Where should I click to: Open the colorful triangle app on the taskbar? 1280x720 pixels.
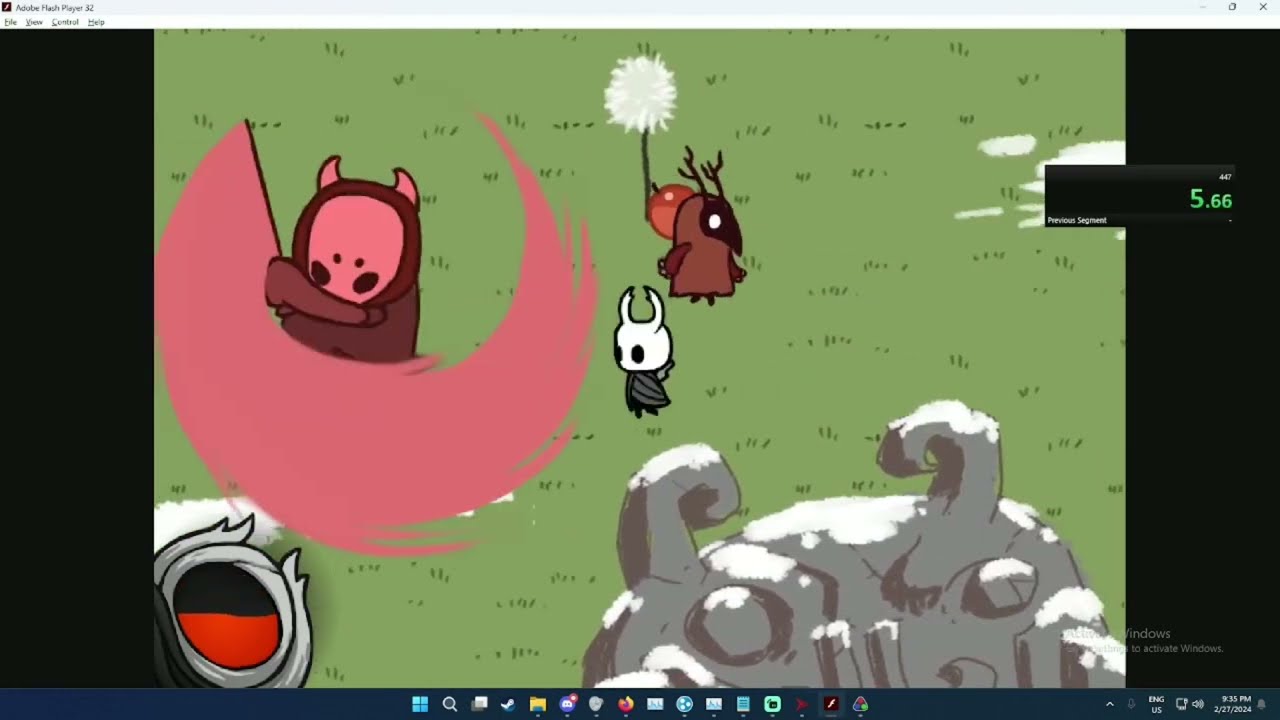pos(860,704)
